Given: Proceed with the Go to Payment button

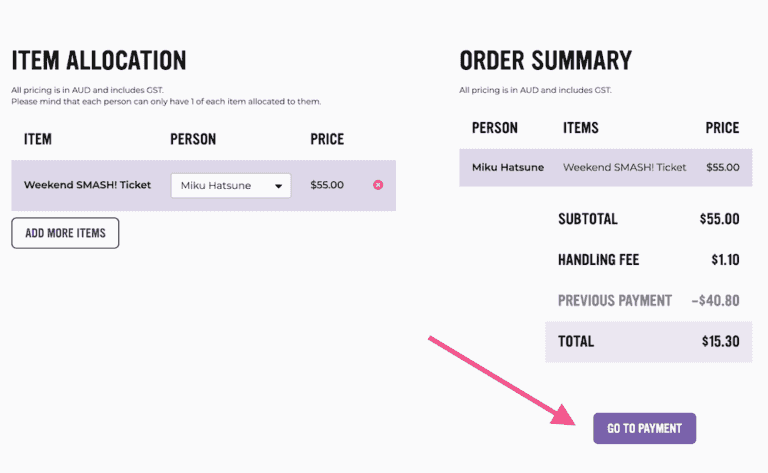Looking at the screenshot, I should (644, 428).
